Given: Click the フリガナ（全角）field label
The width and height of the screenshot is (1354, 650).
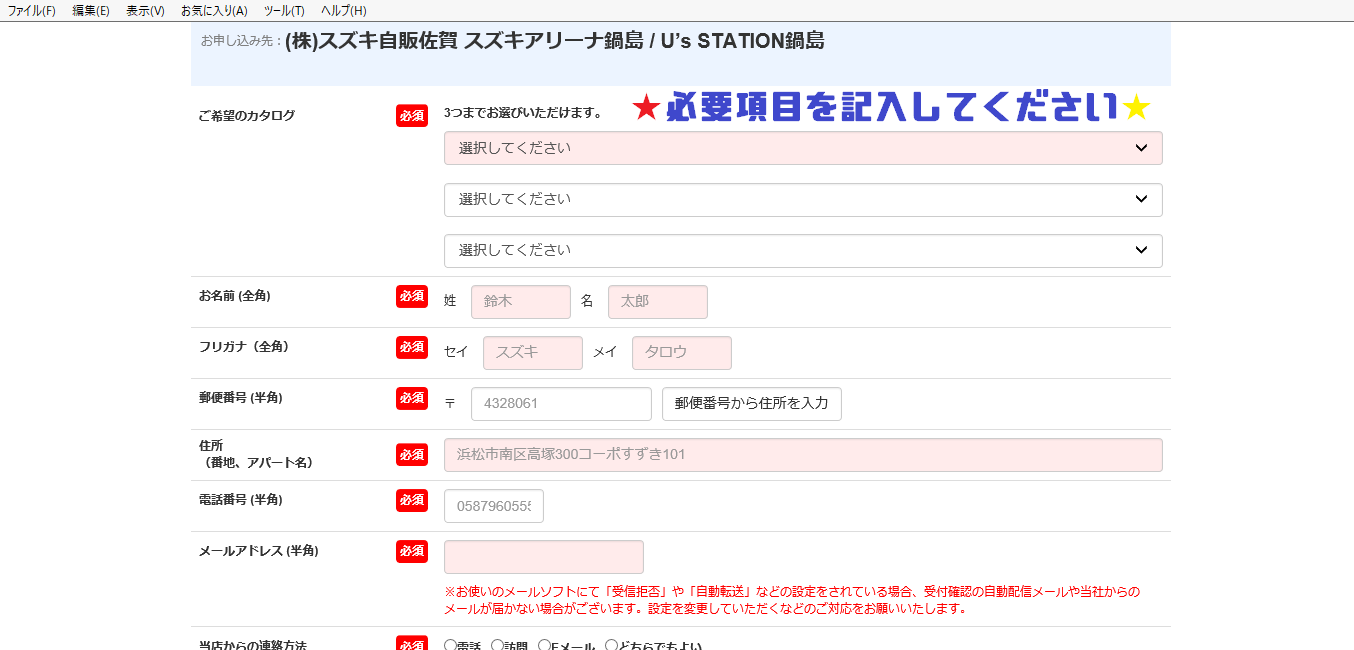Looking at the screenshot, I should [x=244, y=347].
